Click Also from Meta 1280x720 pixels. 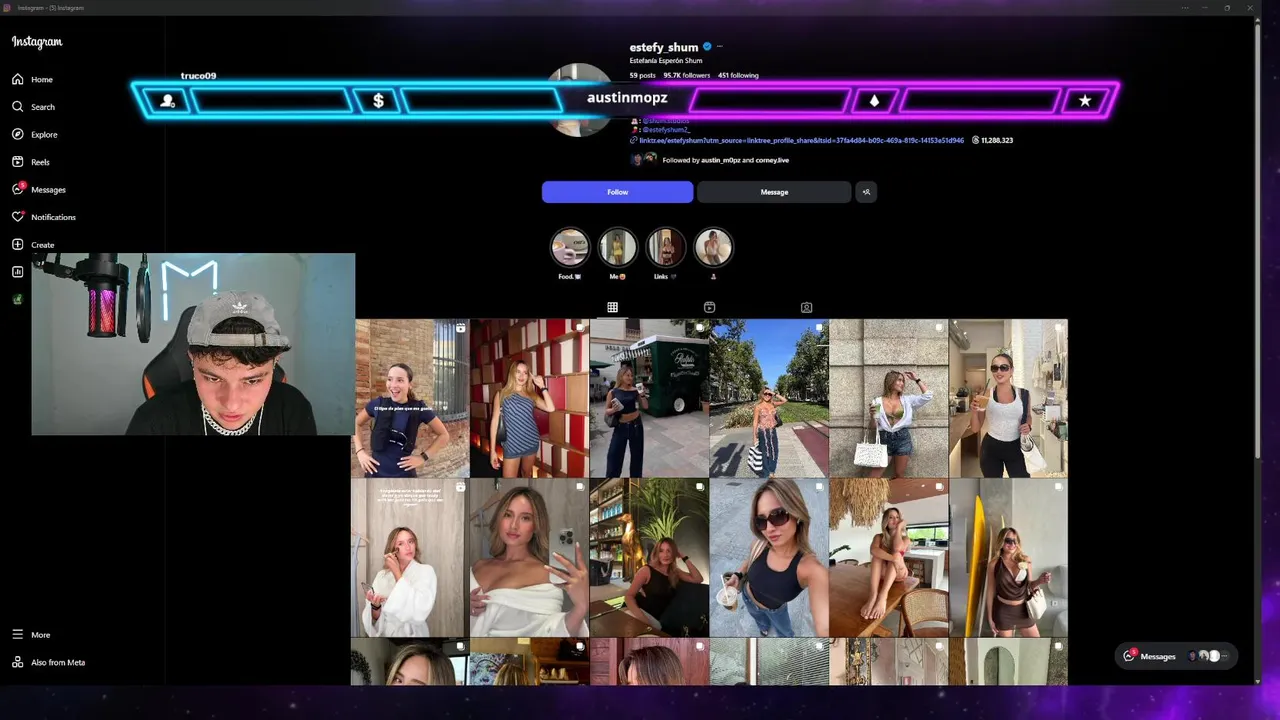48,662
